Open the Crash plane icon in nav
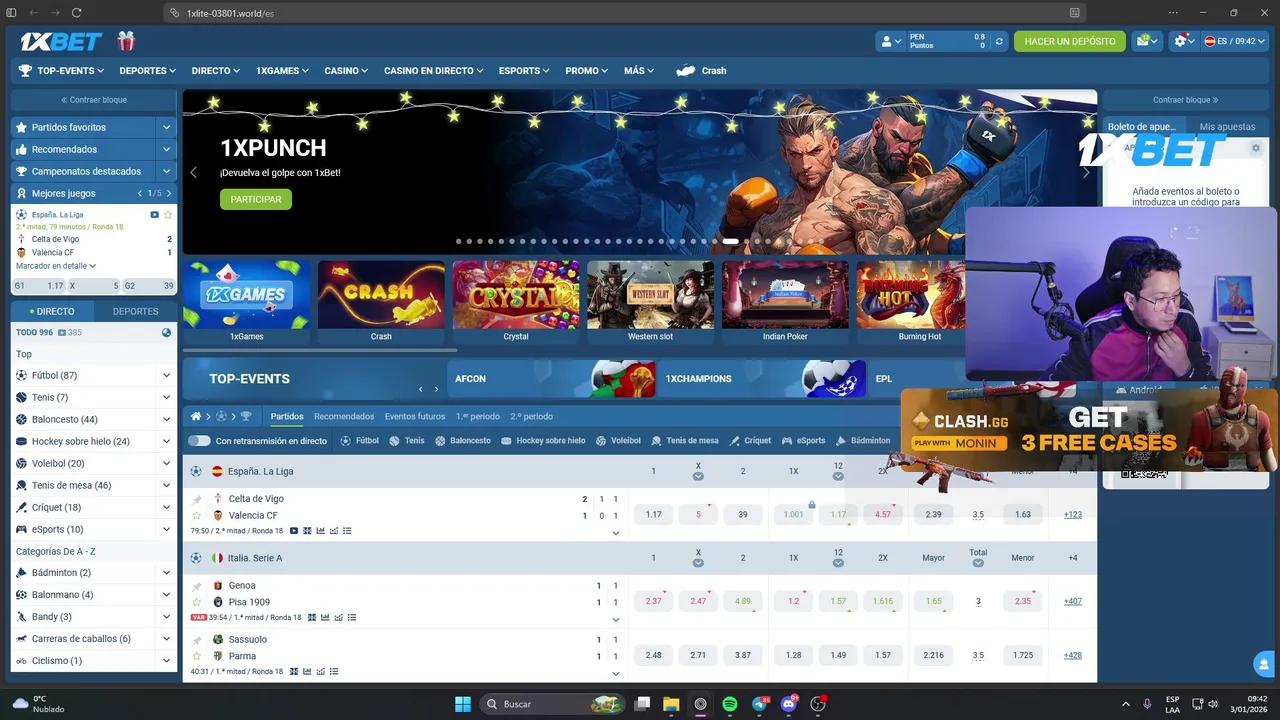Viewport: 1280px width, 720px height. 686,71
